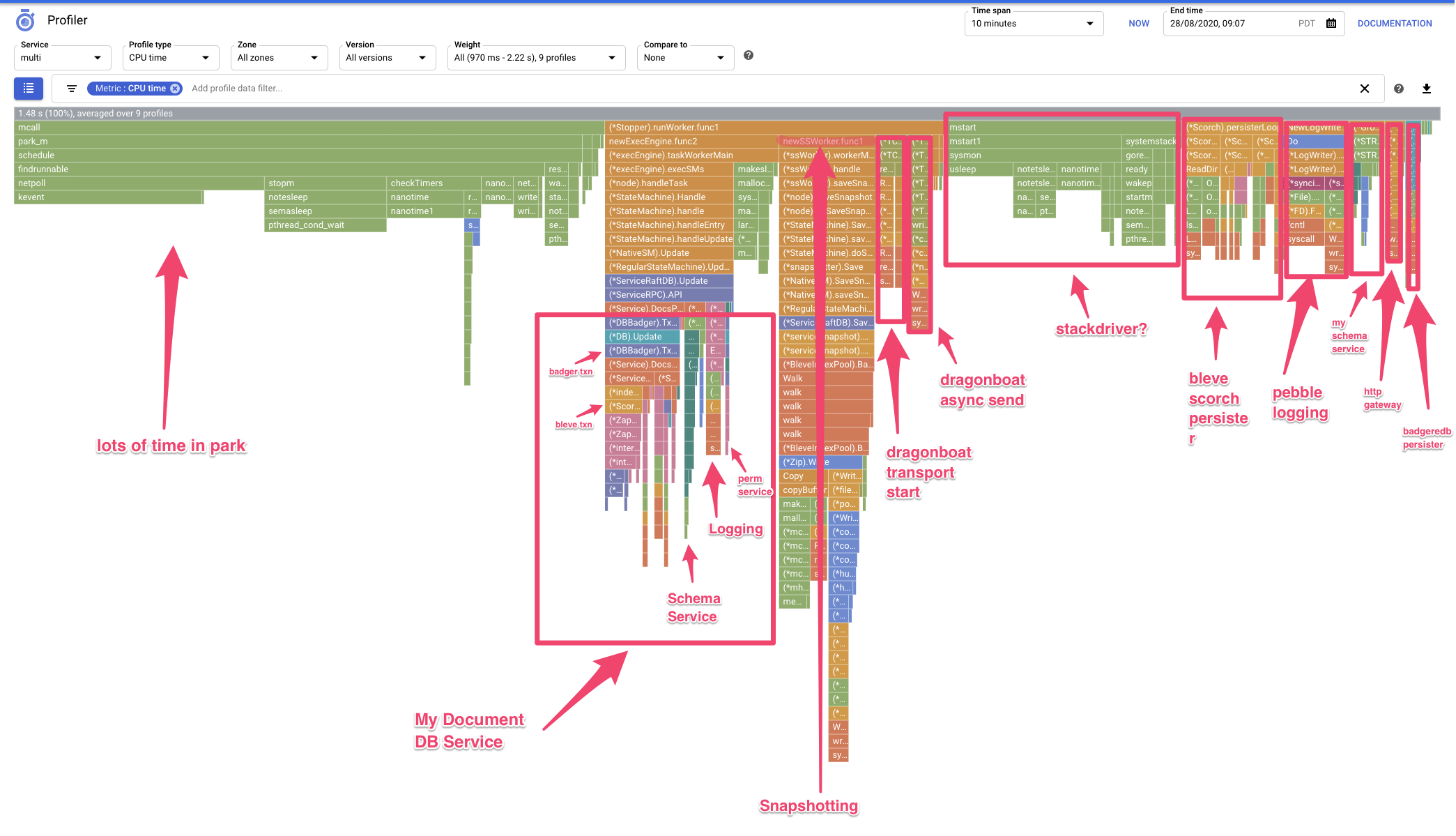Open the profile filter funnel icon

pos(72,89)
